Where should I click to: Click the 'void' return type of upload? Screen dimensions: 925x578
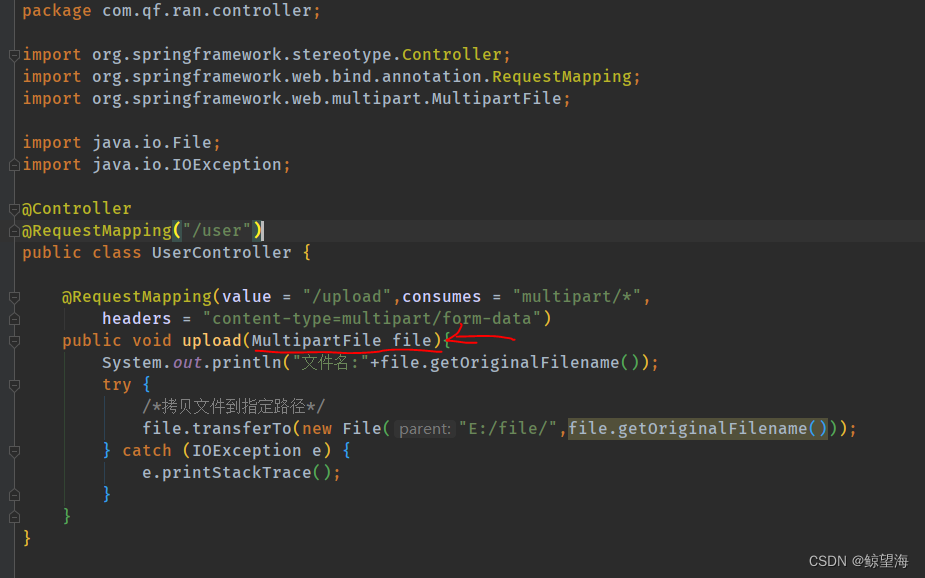click(x=152, y=340)
